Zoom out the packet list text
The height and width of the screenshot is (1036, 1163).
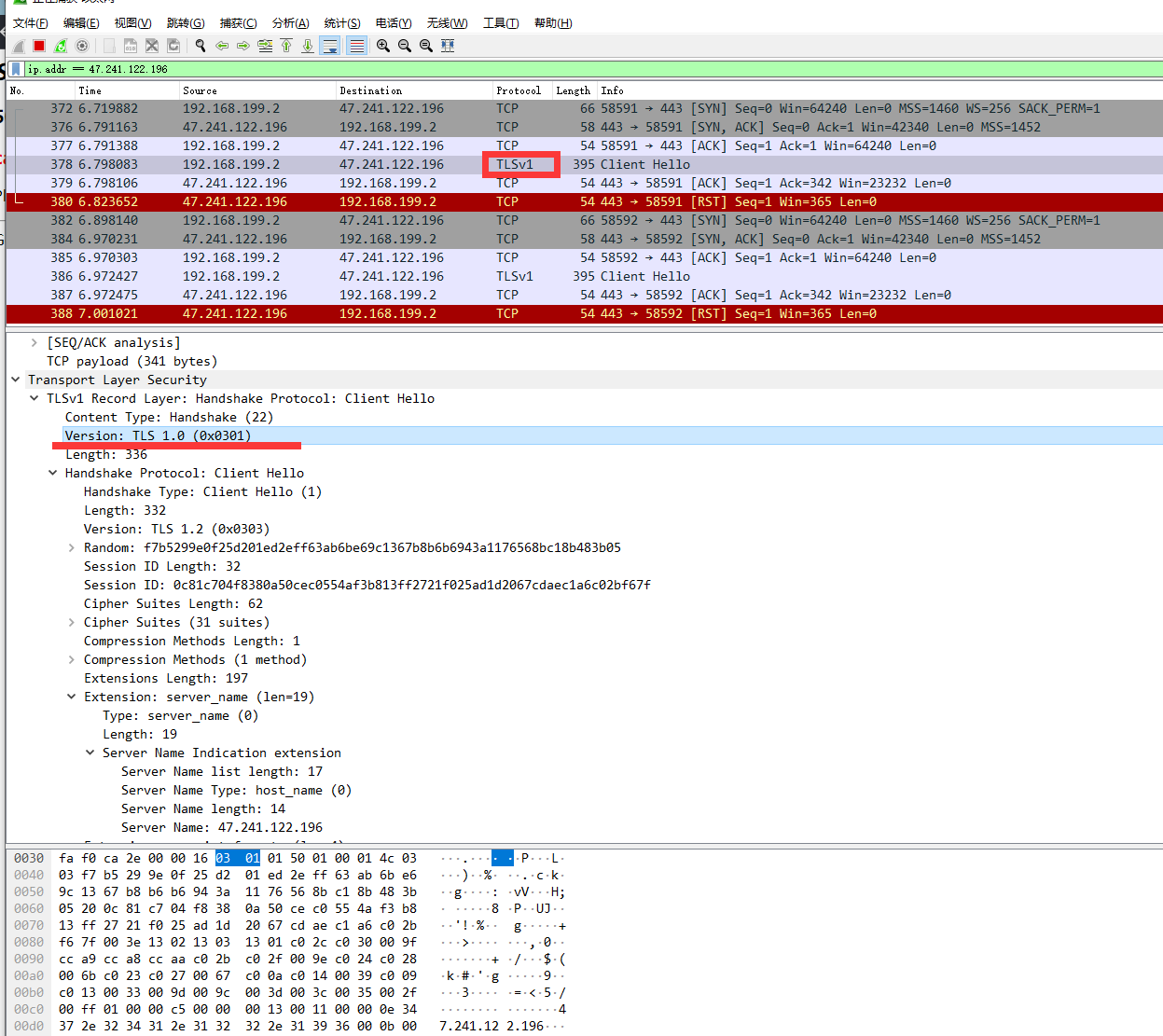coord(404,45)
